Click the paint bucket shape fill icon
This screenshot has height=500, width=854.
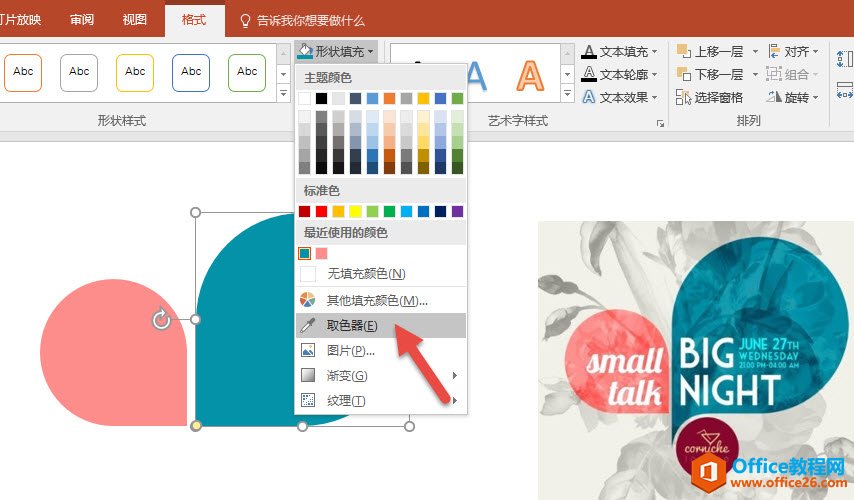pyautogui.click(x=305, y=51)
